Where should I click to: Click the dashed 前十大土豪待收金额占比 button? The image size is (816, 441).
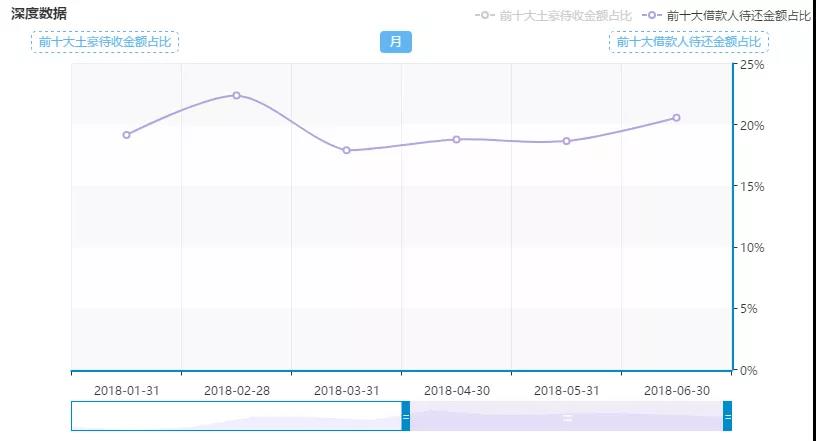point(105,42)
